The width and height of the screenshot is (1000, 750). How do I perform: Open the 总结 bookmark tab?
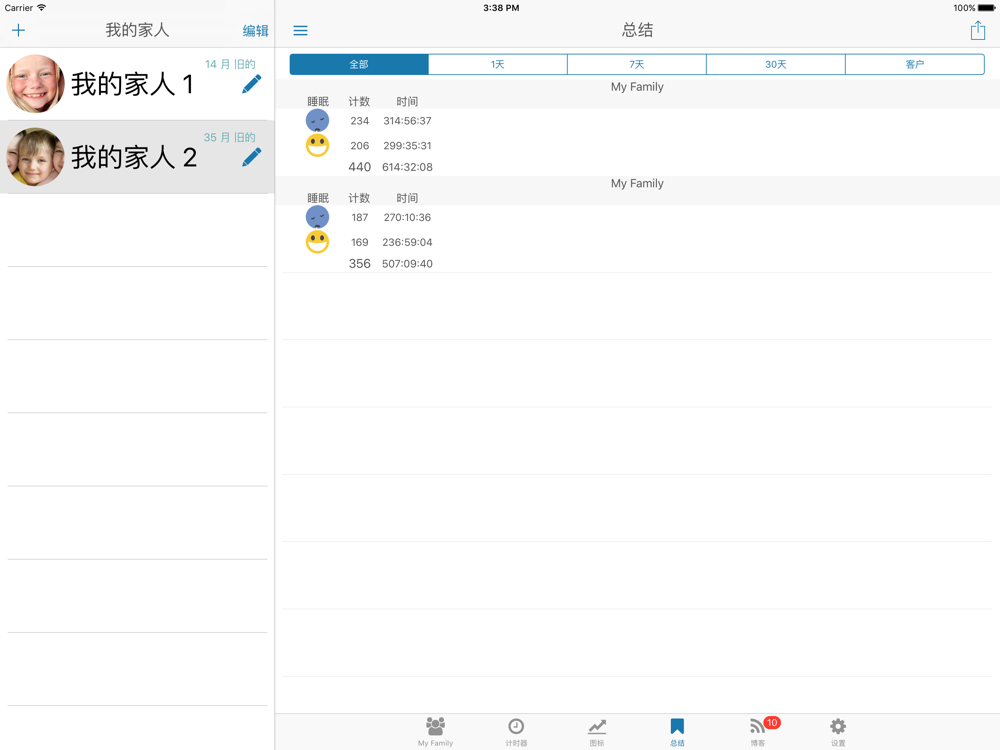(677, 732)
